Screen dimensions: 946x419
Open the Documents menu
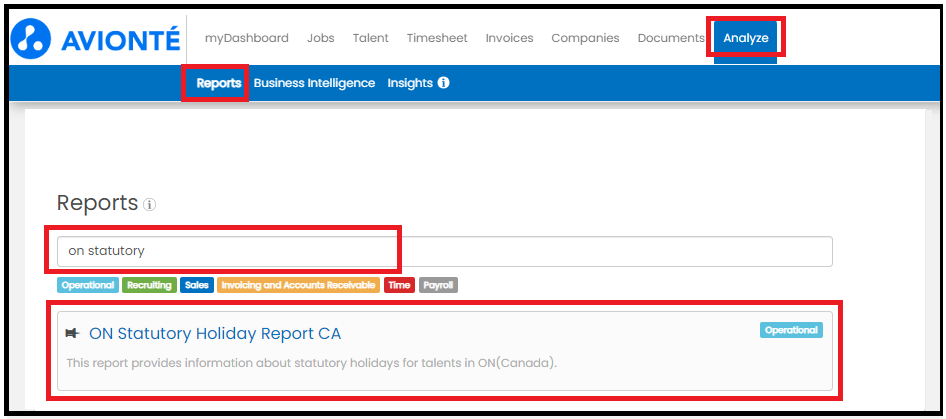pos(671,38)
